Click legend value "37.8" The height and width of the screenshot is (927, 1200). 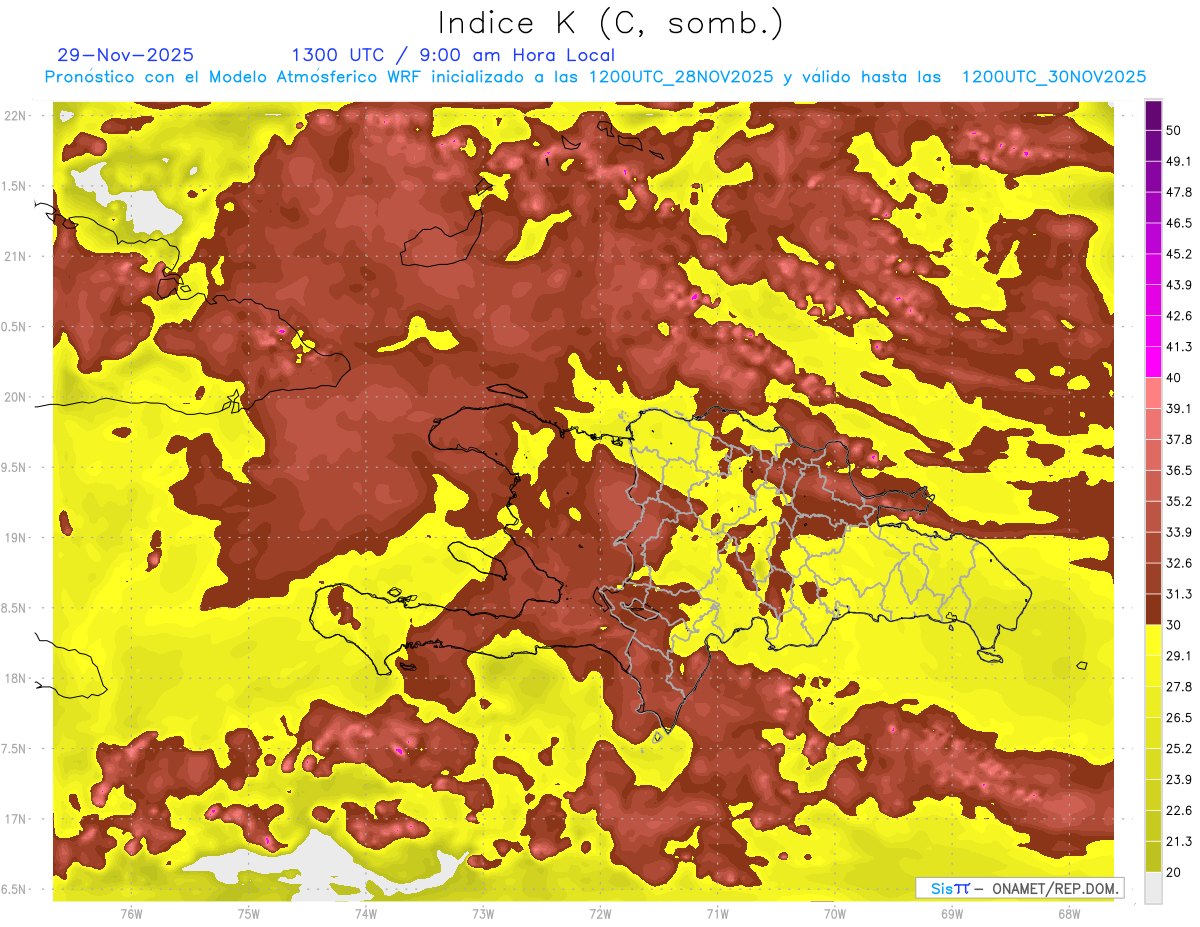[x=1178, y=439]
